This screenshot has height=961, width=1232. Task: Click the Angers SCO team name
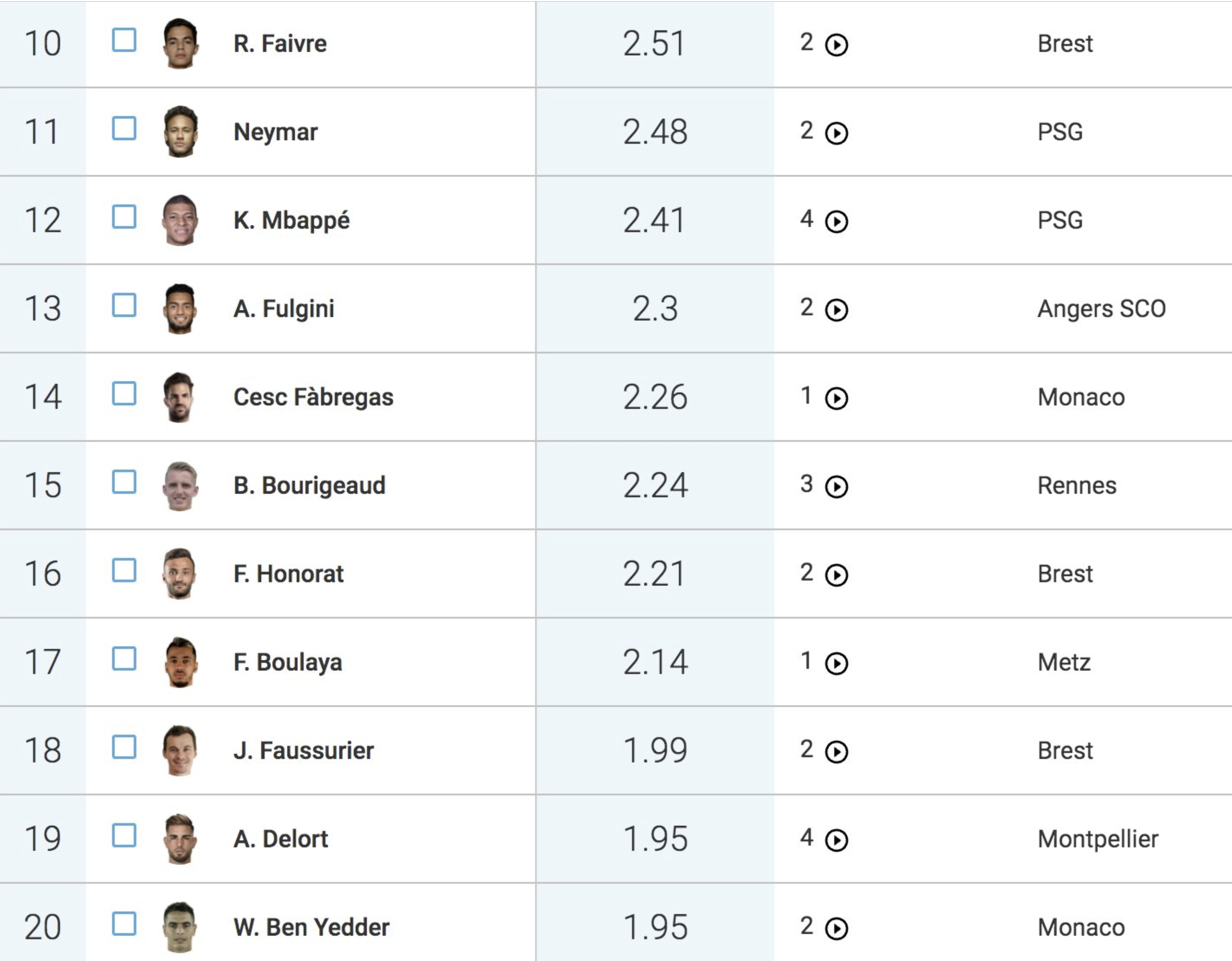pos(1101,309)
